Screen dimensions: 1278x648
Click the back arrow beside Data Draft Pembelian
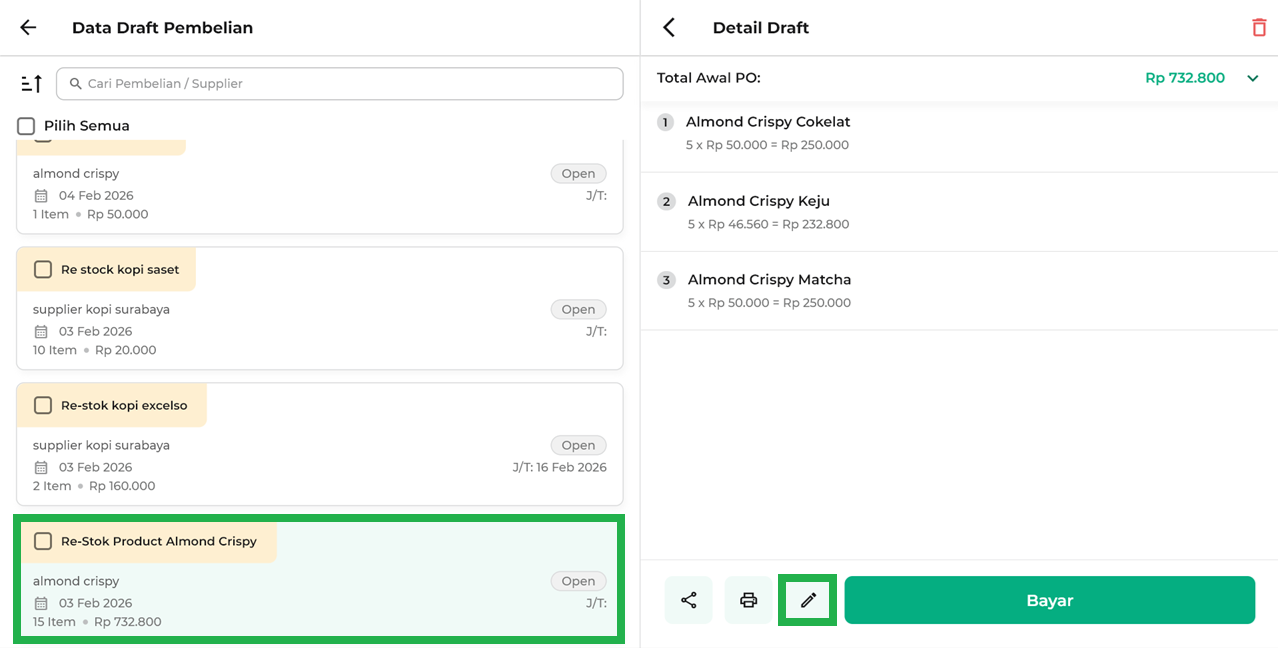28,28
